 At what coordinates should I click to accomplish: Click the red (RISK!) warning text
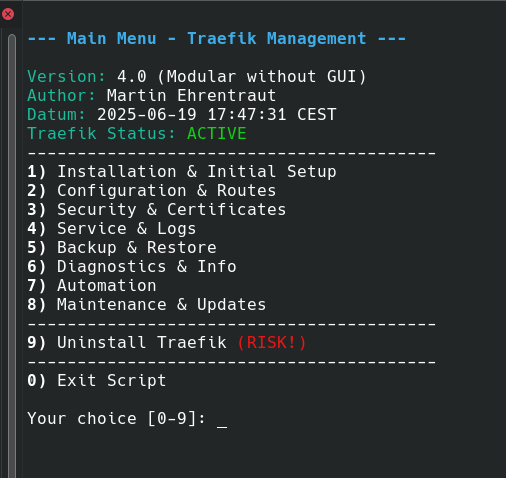tap(272, 343)
